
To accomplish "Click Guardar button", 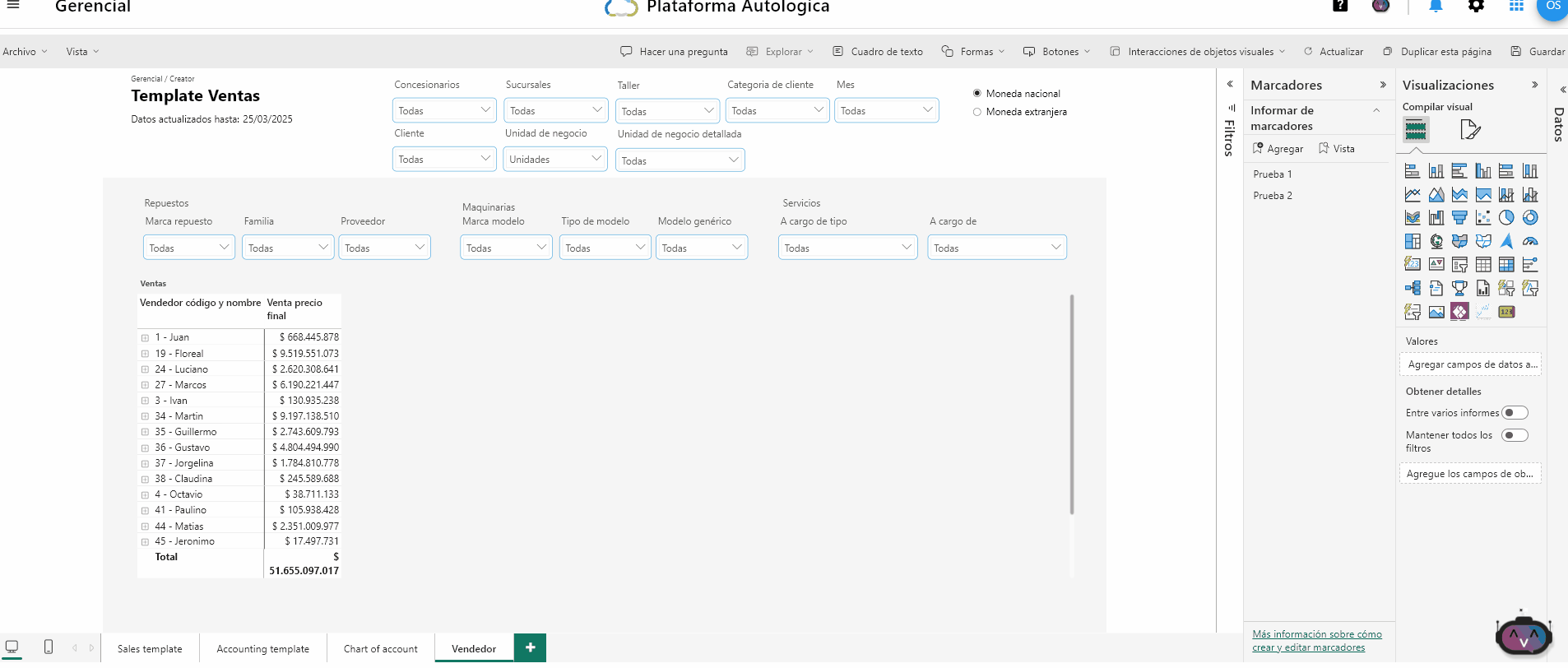I will (x=1538, y=51).
